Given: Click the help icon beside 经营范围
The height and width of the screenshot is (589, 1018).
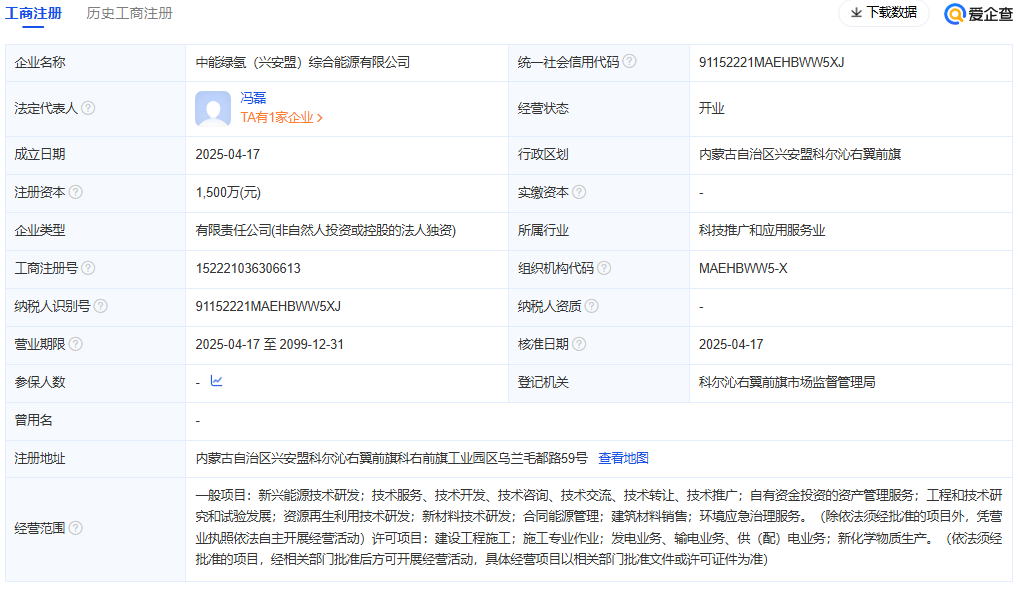Looking at the screenshot, I should click(x=76, y=528).
